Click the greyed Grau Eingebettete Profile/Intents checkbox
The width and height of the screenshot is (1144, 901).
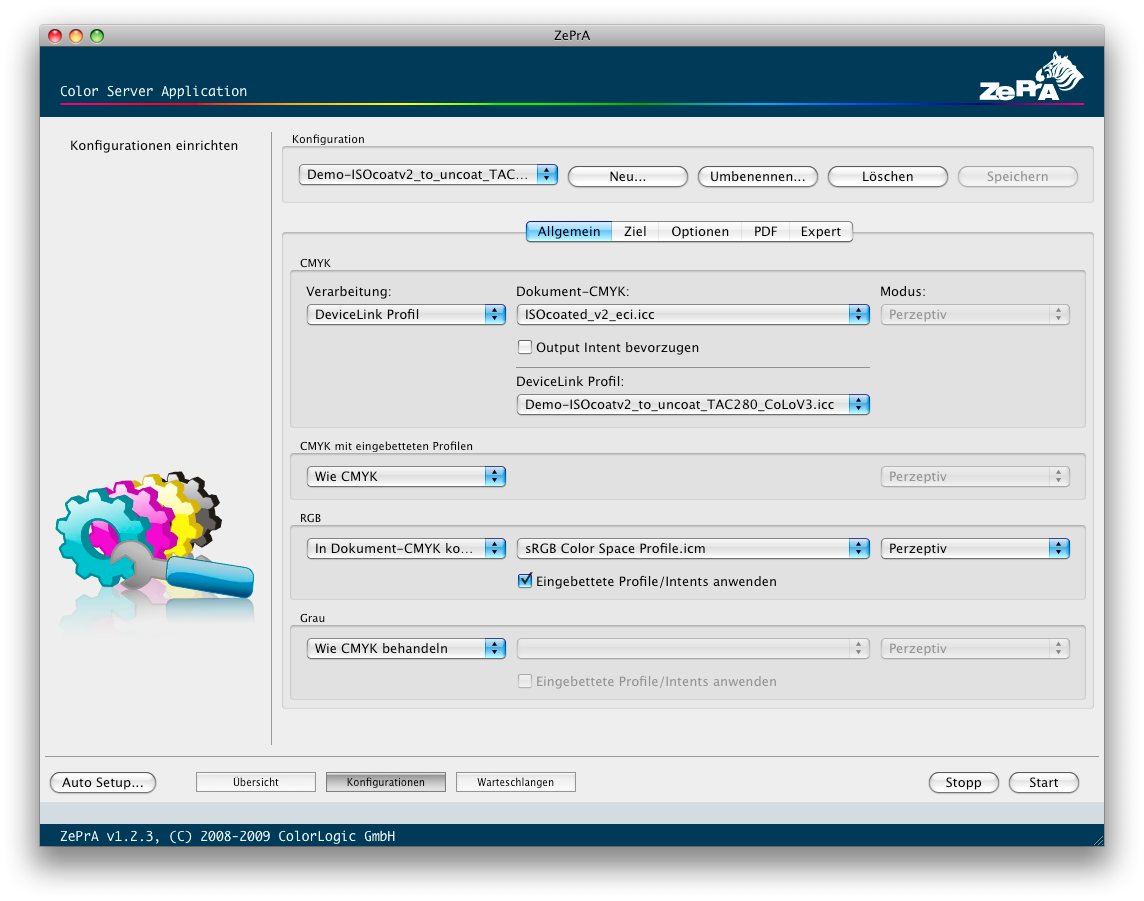point(525,681)
